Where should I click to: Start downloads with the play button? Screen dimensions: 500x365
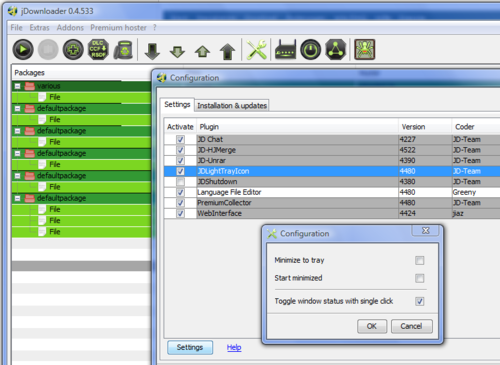pyautogui.click(x=23, y=50)
